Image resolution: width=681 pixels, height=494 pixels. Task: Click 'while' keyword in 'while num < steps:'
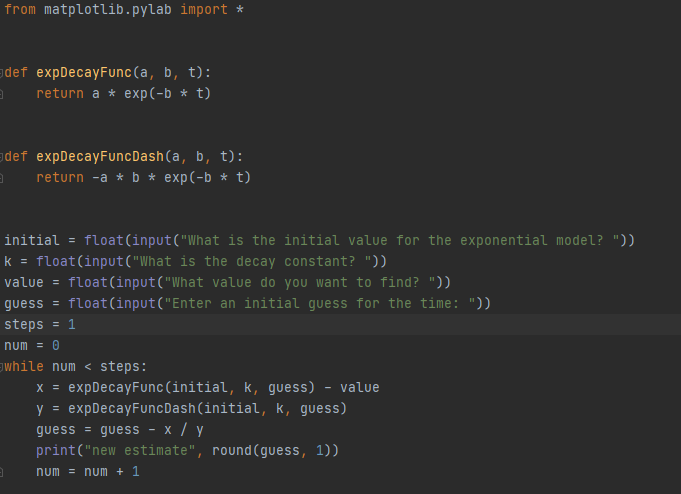[x=24, y=366]
